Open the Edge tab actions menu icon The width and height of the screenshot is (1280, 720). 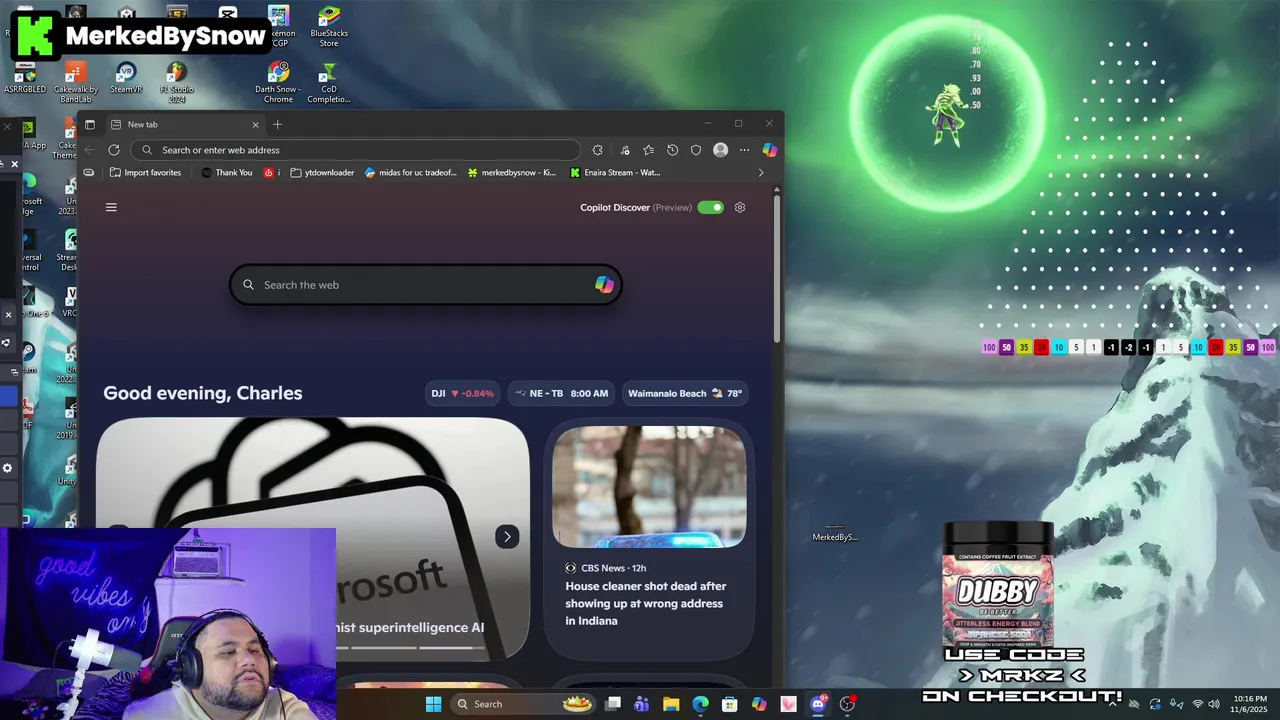[90, 124]
